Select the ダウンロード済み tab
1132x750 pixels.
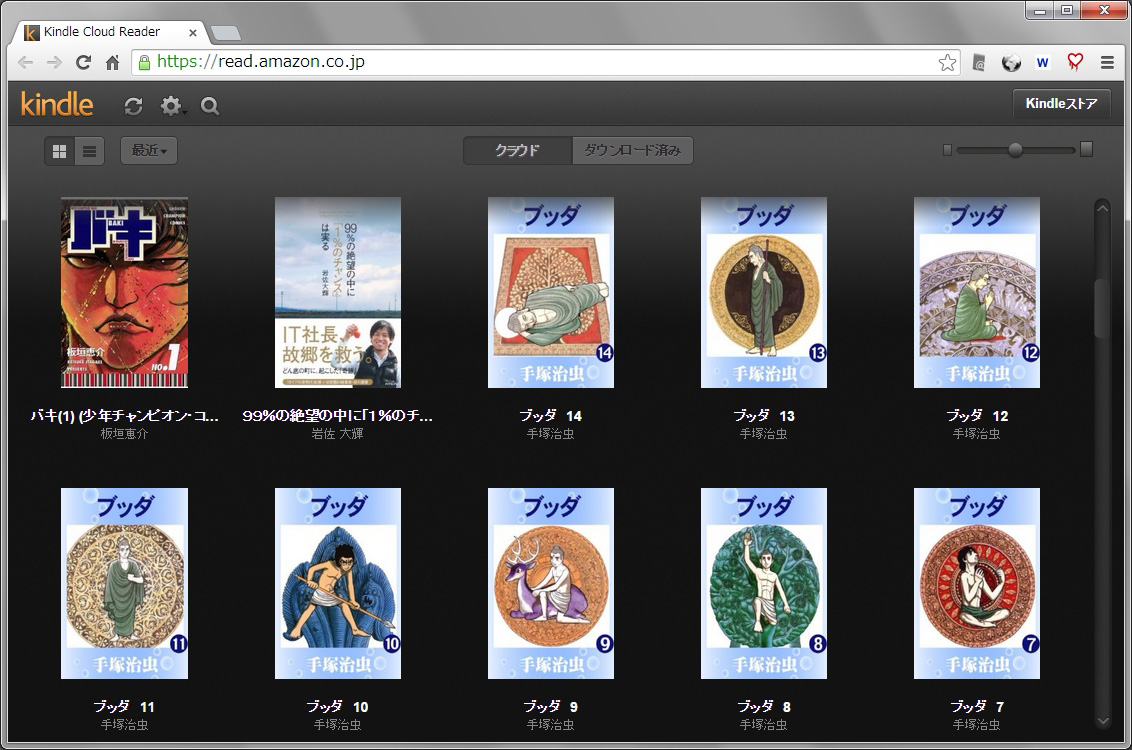tap(632, 150)
